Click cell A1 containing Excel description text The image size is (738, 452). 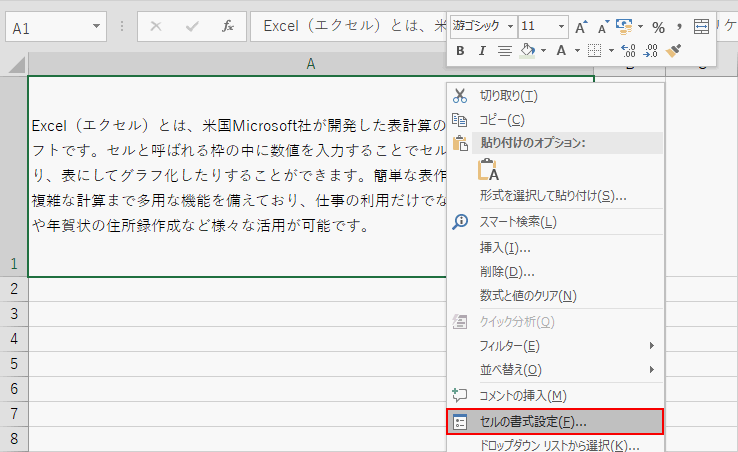[x=238, y=177]
